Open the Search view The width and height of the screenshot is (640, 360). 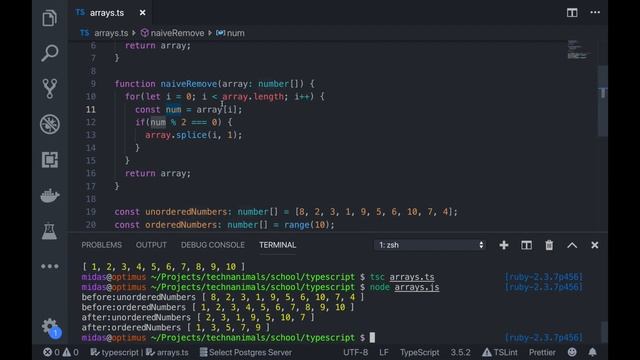(49, 53)
